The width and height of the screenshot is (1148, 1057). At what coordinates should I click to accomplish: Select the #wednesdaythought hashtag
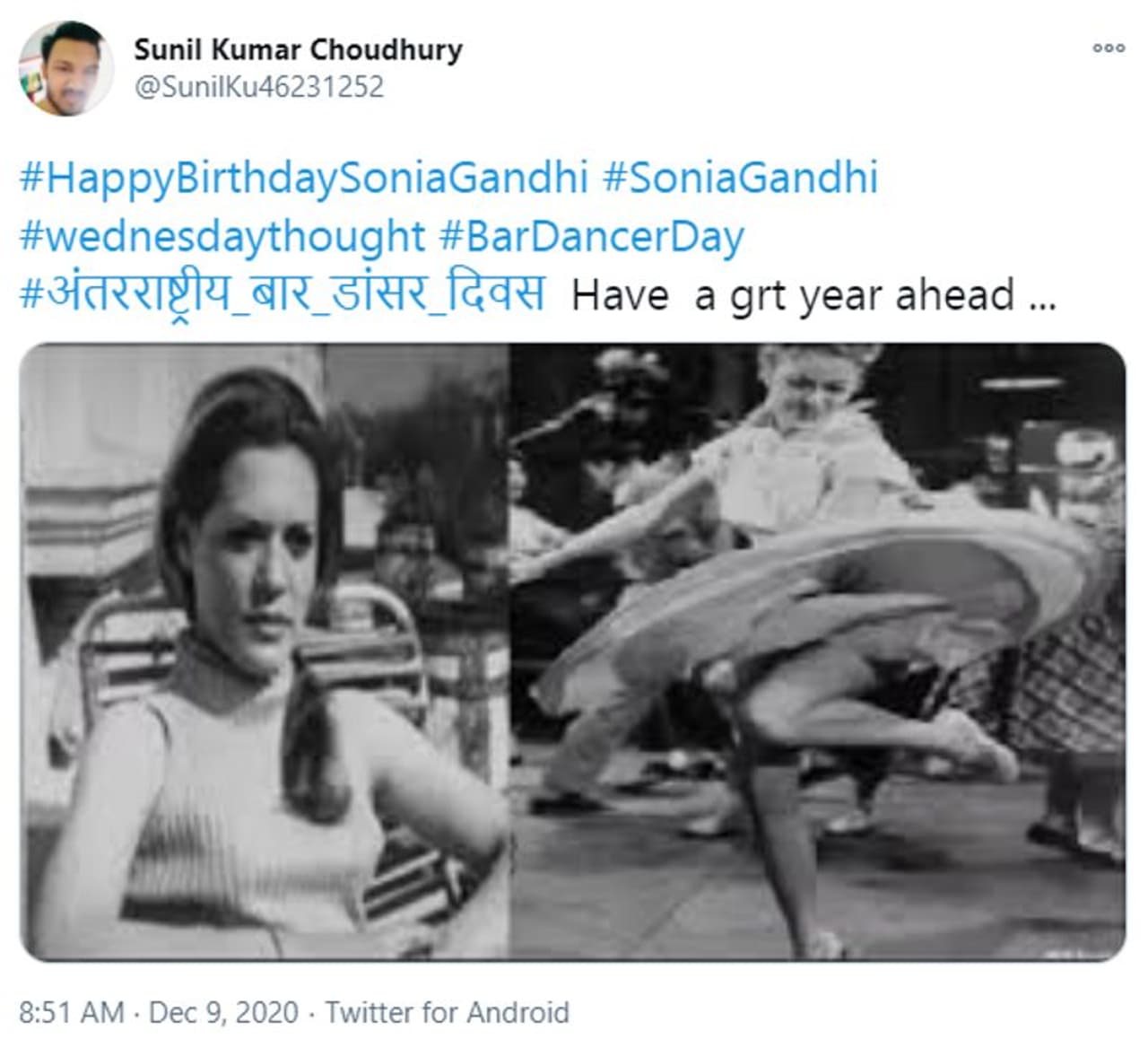[x=222, y=236]
